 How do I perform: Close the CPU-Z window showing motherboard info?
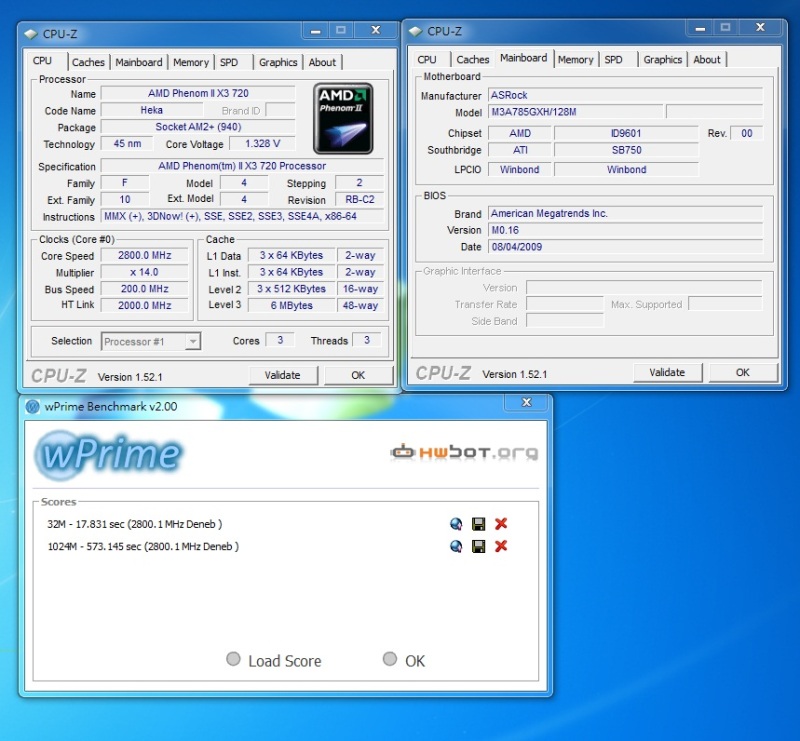pos(760,28)
